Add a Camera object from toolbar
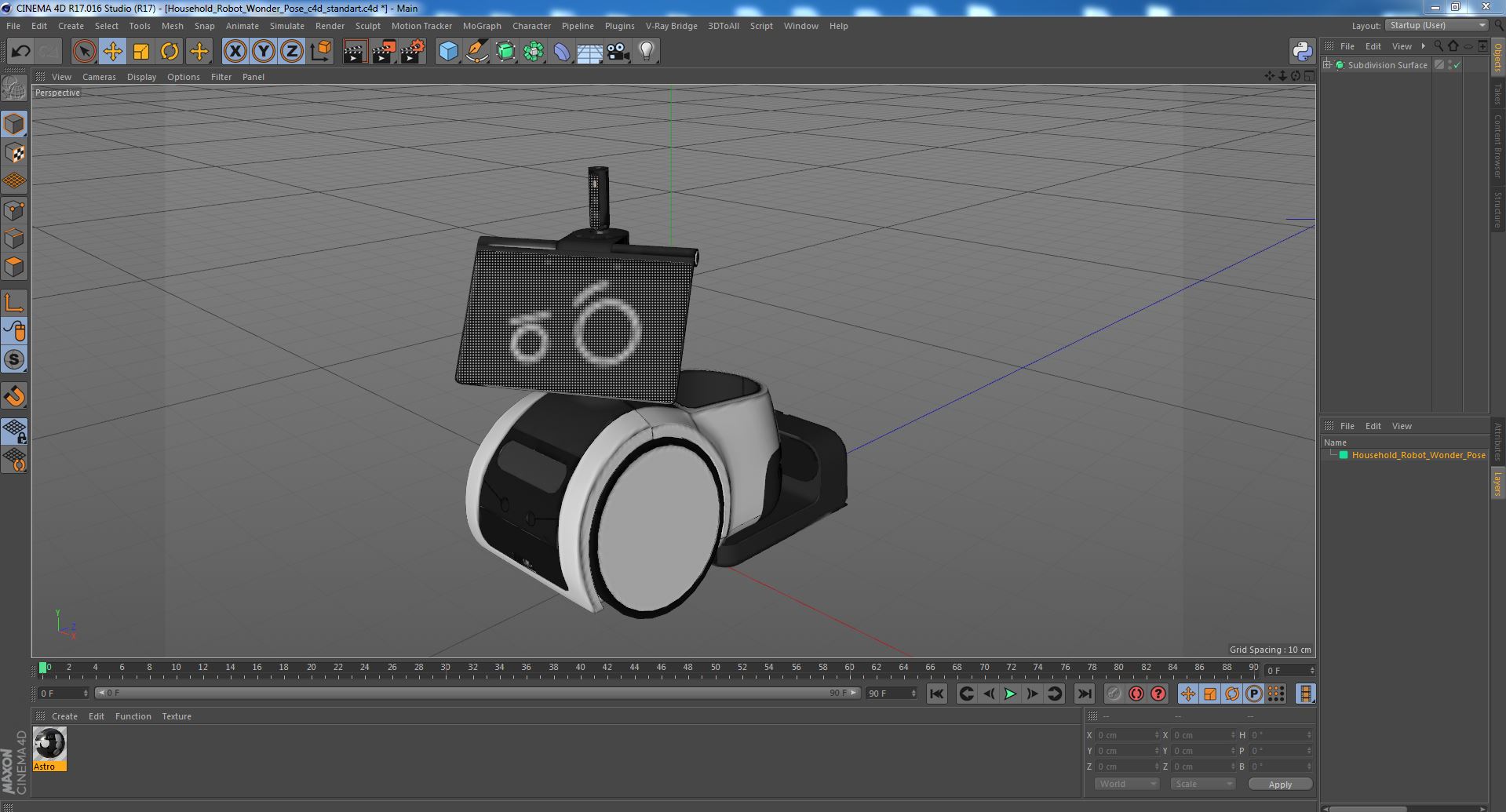The width and height of the screenshot is (1506, 812). [618, 52]
